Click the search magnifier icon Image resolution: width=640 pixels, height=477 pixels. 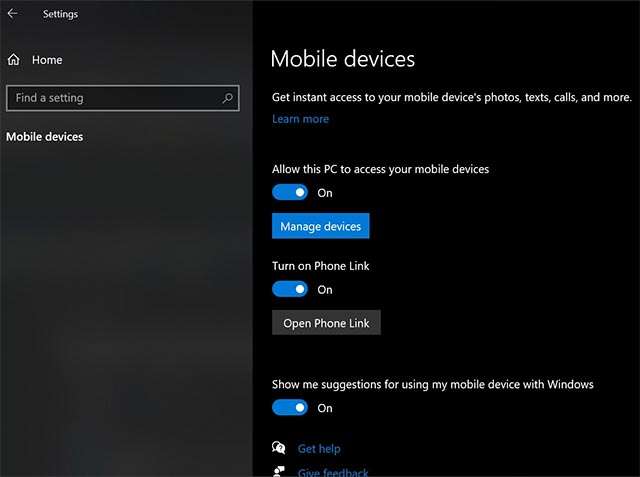pyautogui.click(x=227, y=98)
